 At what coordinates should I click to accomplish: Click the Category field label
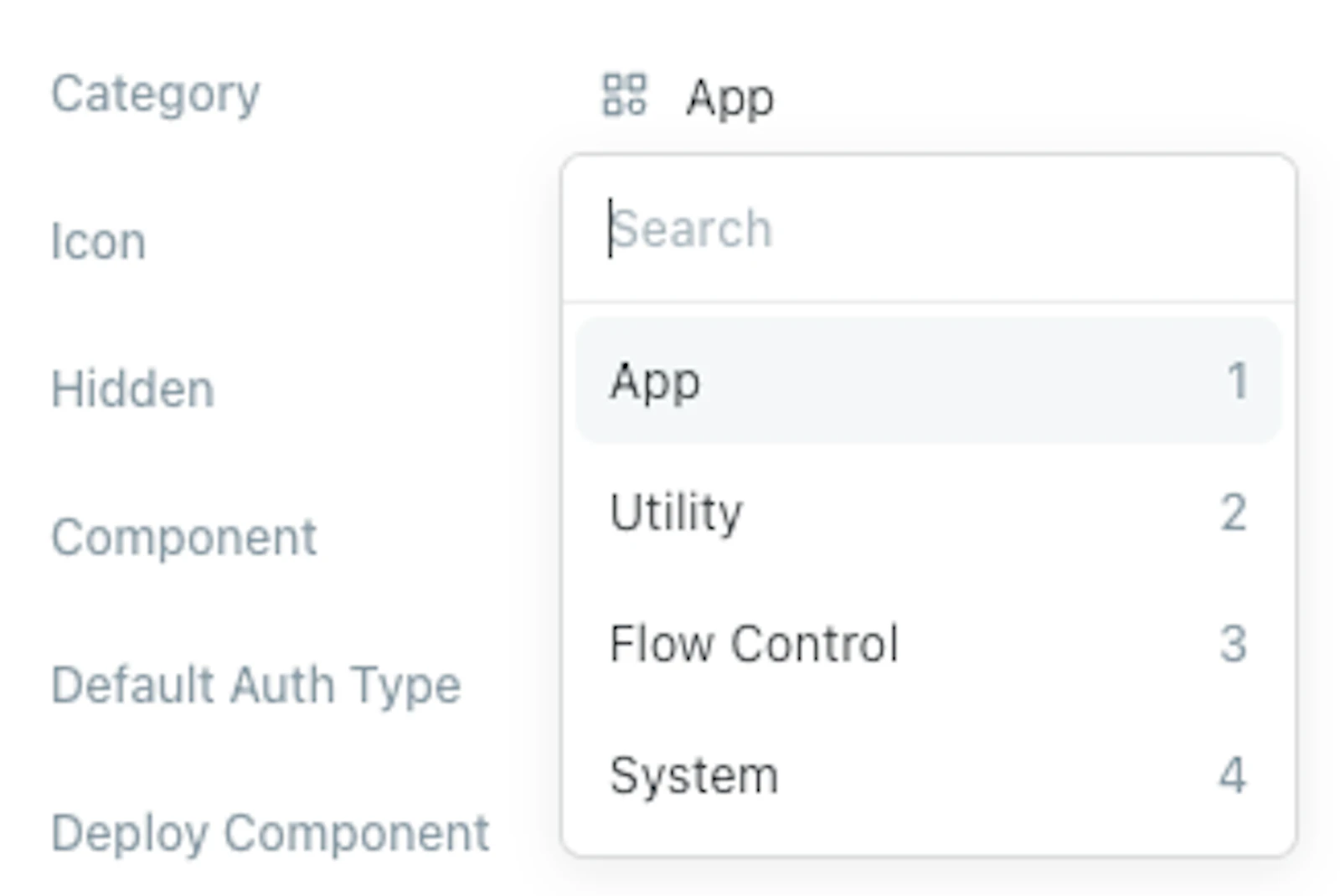coord(156,95)
